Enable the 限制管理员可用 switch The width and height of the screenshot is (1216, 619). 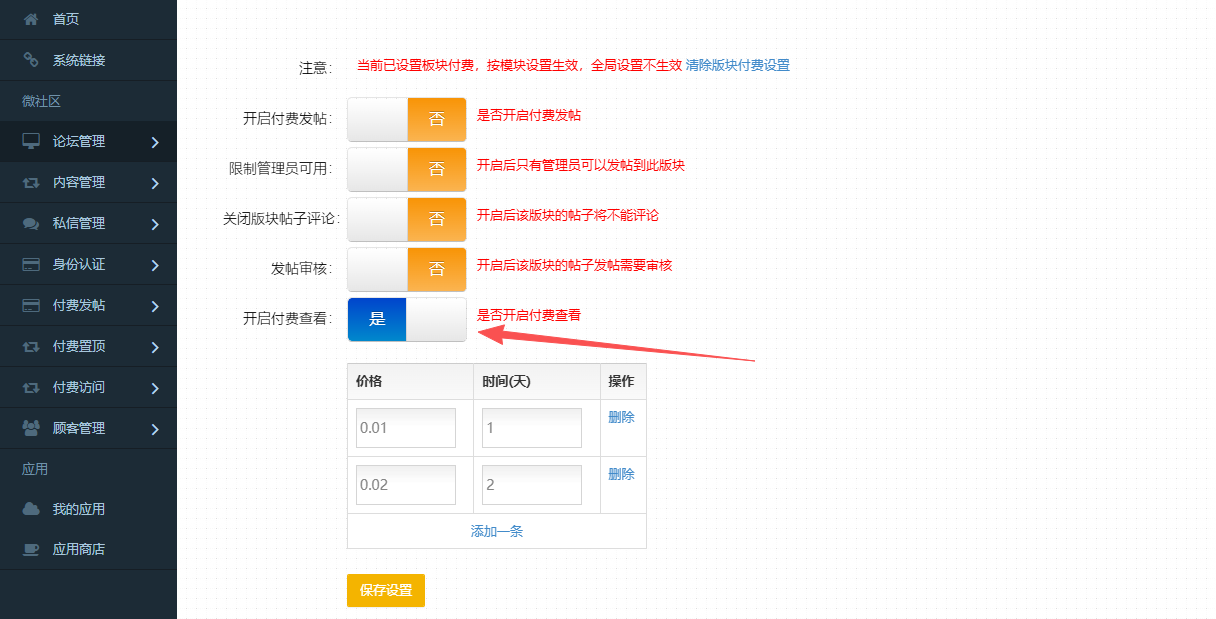point(407,169)
